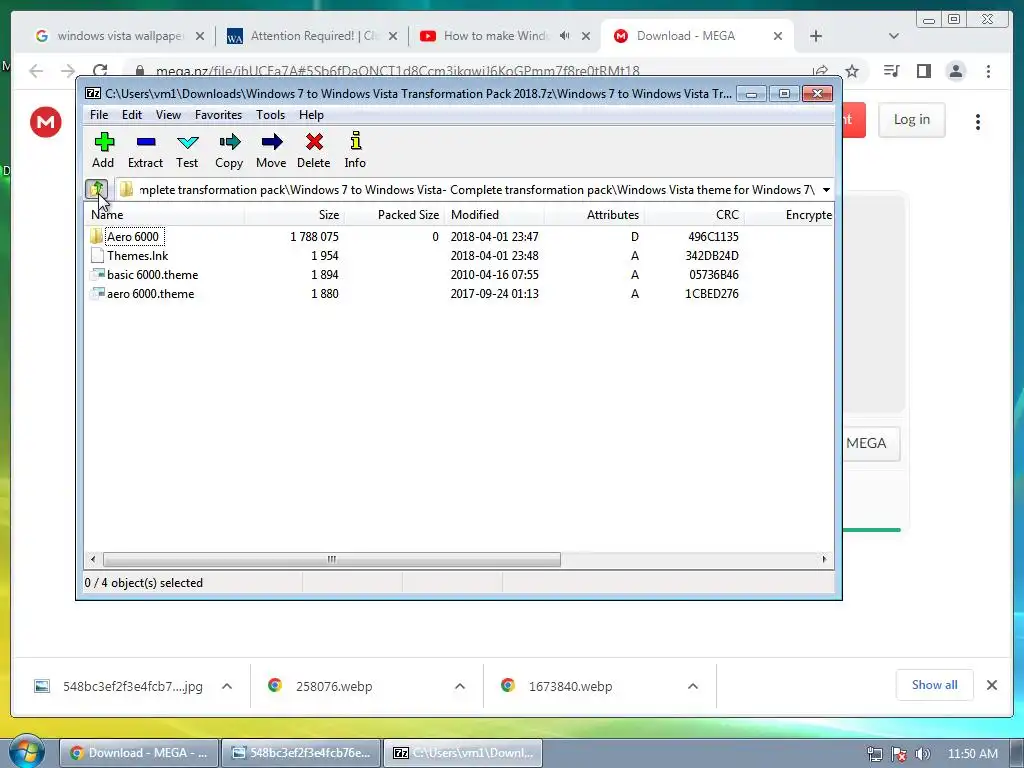Click the volume icon in system tray
Image resolution: width=1024 pixels, height=768 pixels.
pyautogui.click(x=923, y=754)
